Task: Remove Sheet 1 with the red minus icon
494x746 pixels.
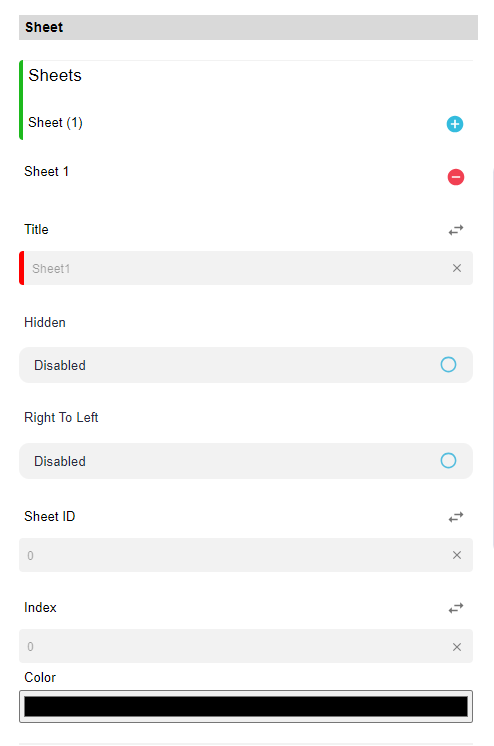Action: [455, 177]
